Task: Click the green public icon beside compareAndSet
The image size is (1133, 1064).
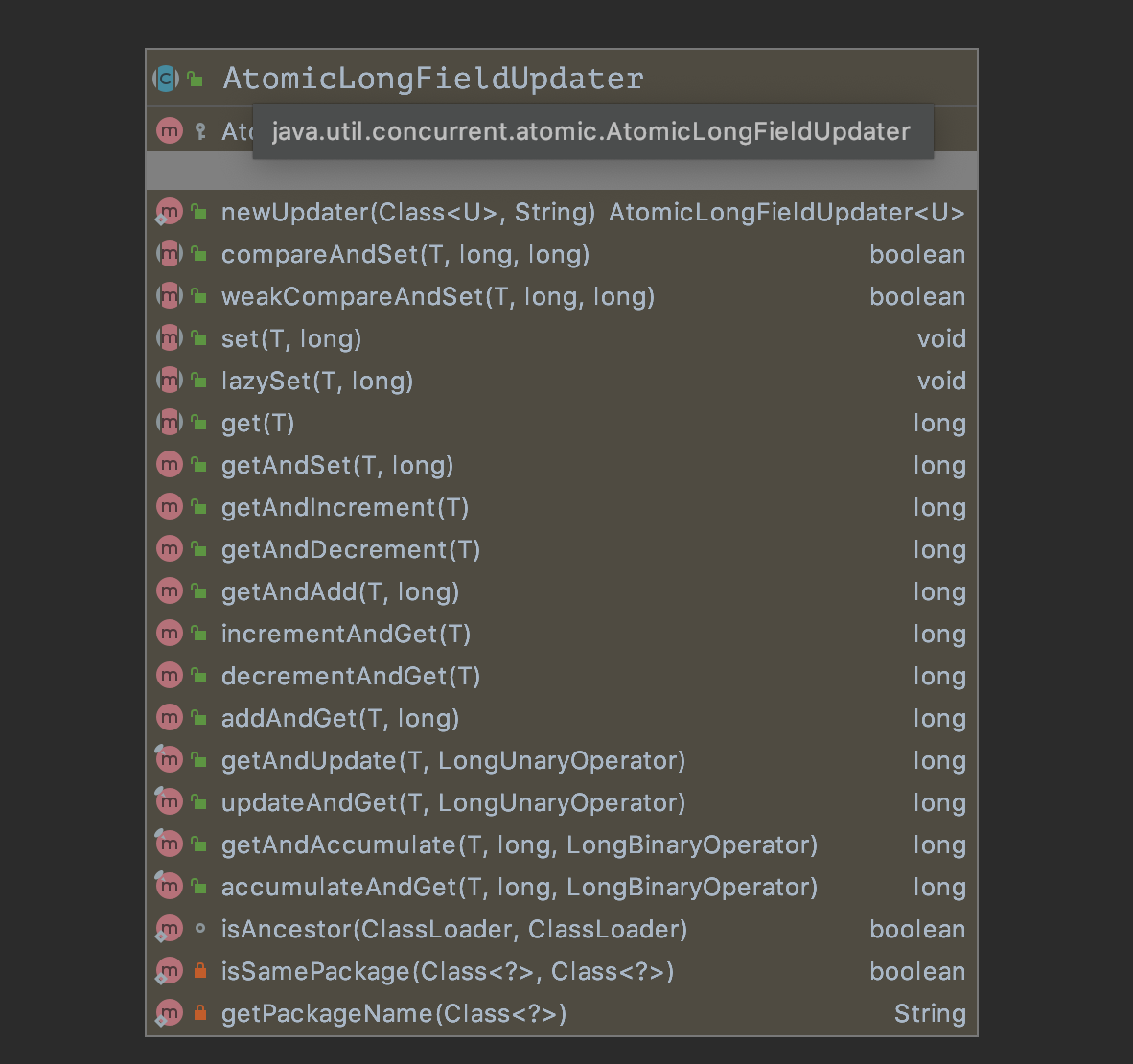Action: [x=198, y=254]
